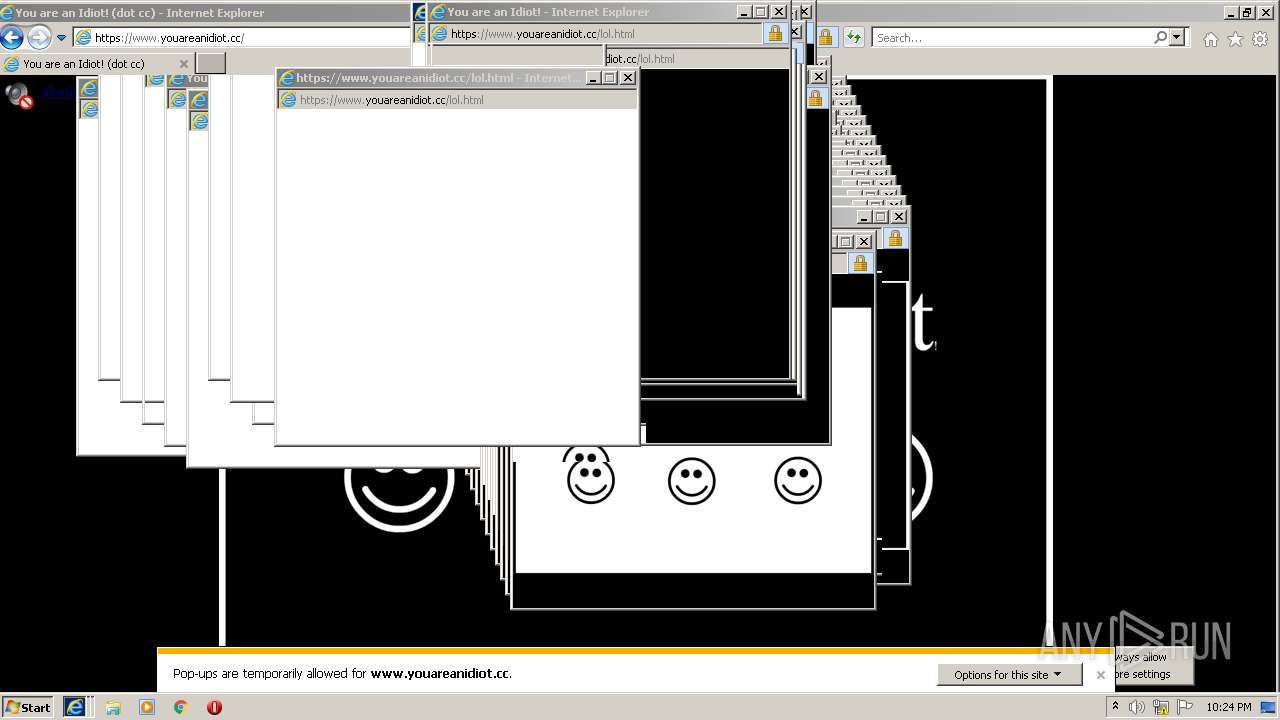
Task: Click the Search box in the main window
Action: click(1012, 38)
